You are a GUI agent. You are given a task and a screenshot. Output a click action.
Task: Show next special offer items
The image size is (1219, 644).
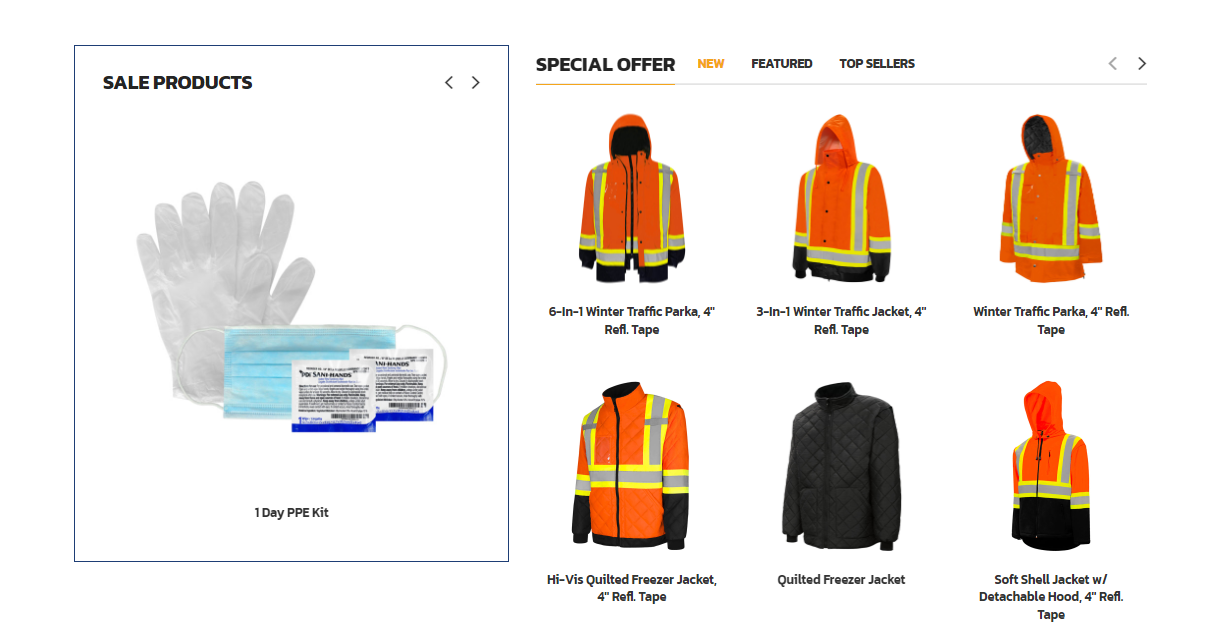tap(1142, 63)
